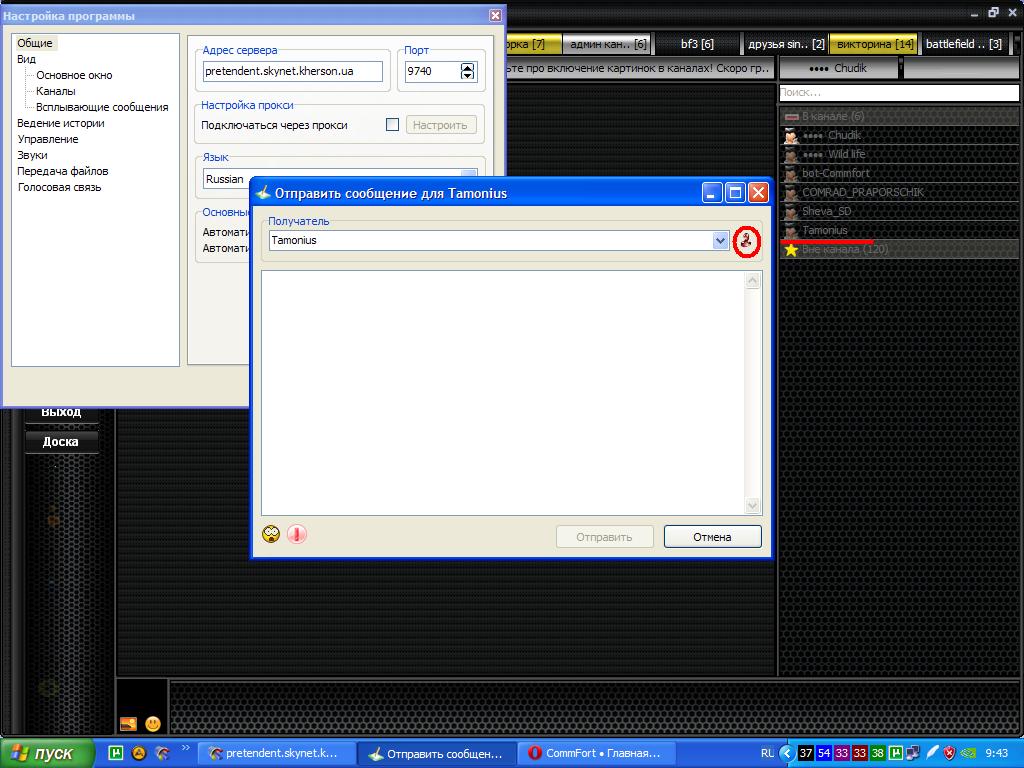Click the red exclamation mark icon
This screenshot has height=768, width=1024.
pos(297,534)
